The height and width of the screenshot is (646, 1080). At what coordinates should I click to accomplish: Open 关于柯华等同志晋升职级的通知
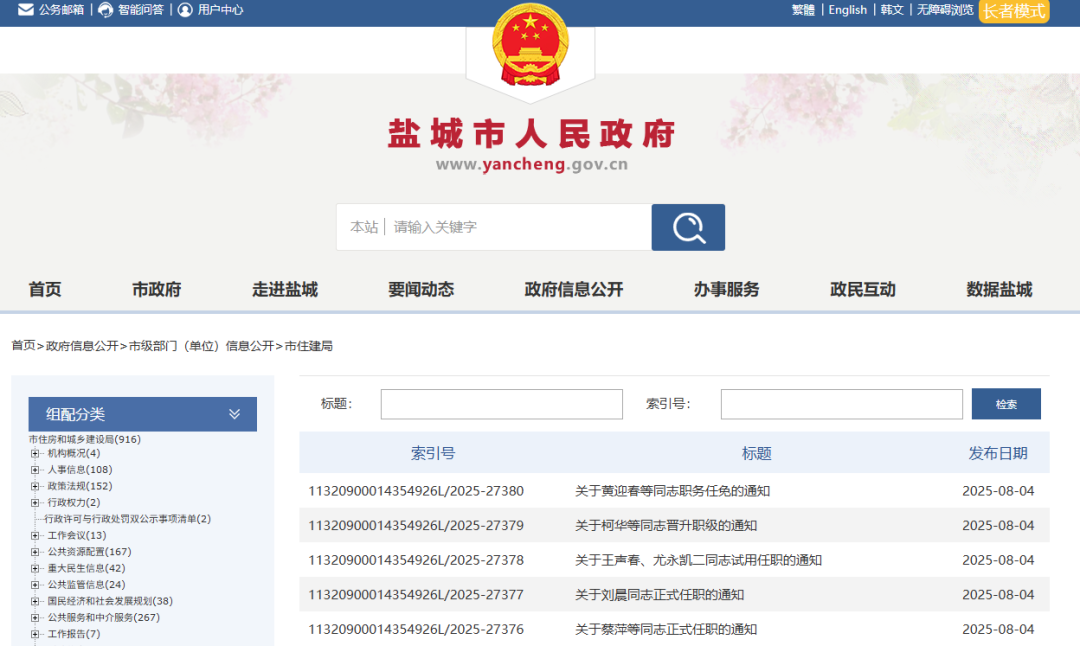click(666, 525)
